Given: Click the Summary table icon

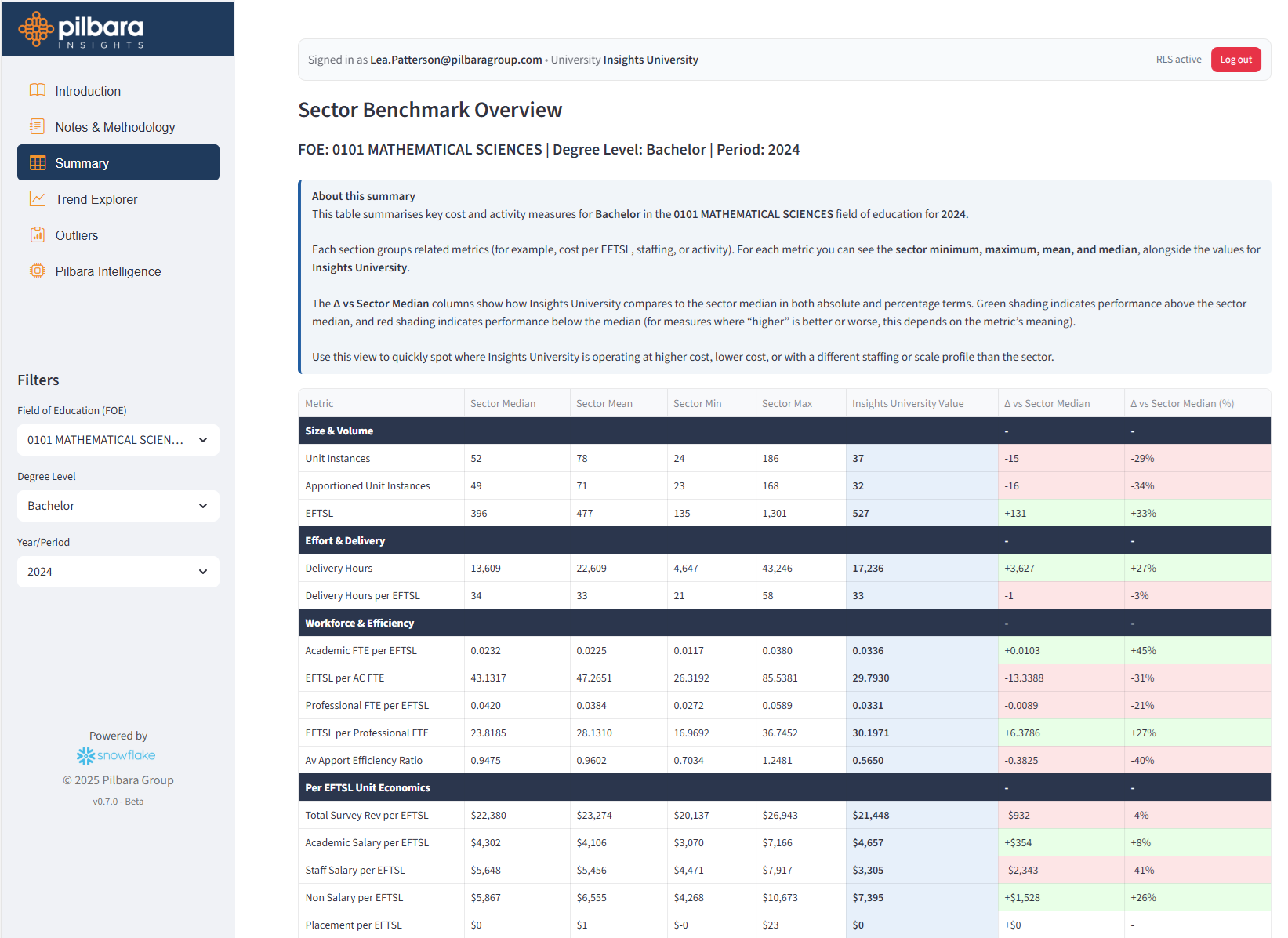Looking at the screenshot, I should (x=38, y=162).
